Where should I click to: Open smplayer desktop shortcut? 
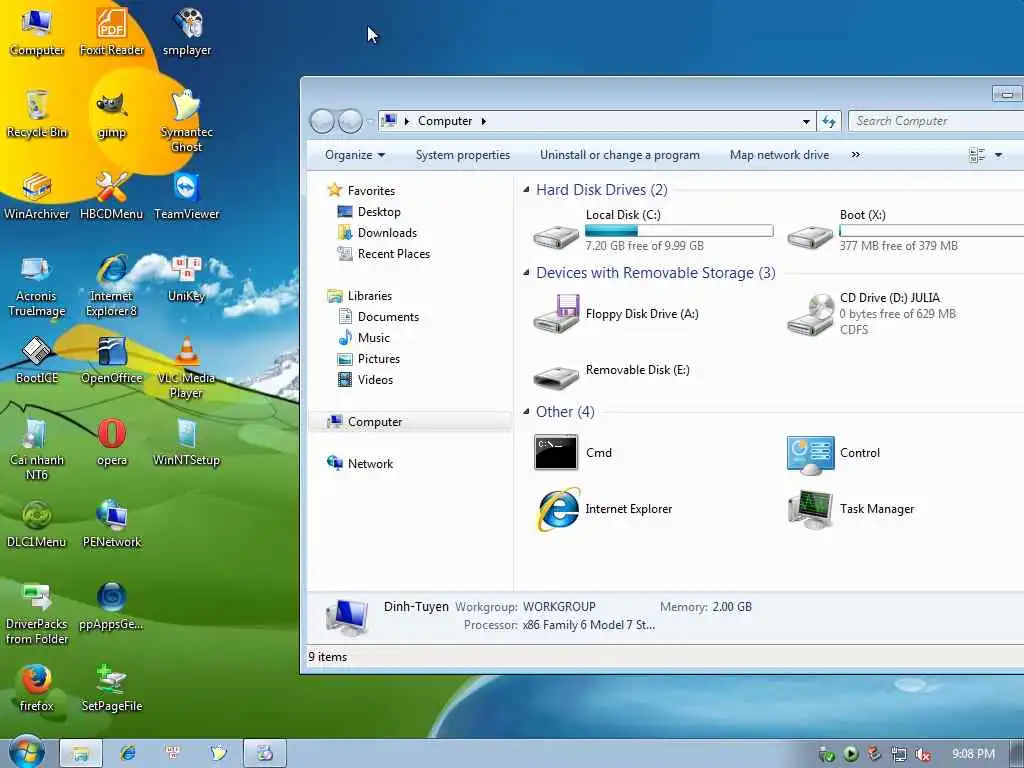click(x=187, y=33)
